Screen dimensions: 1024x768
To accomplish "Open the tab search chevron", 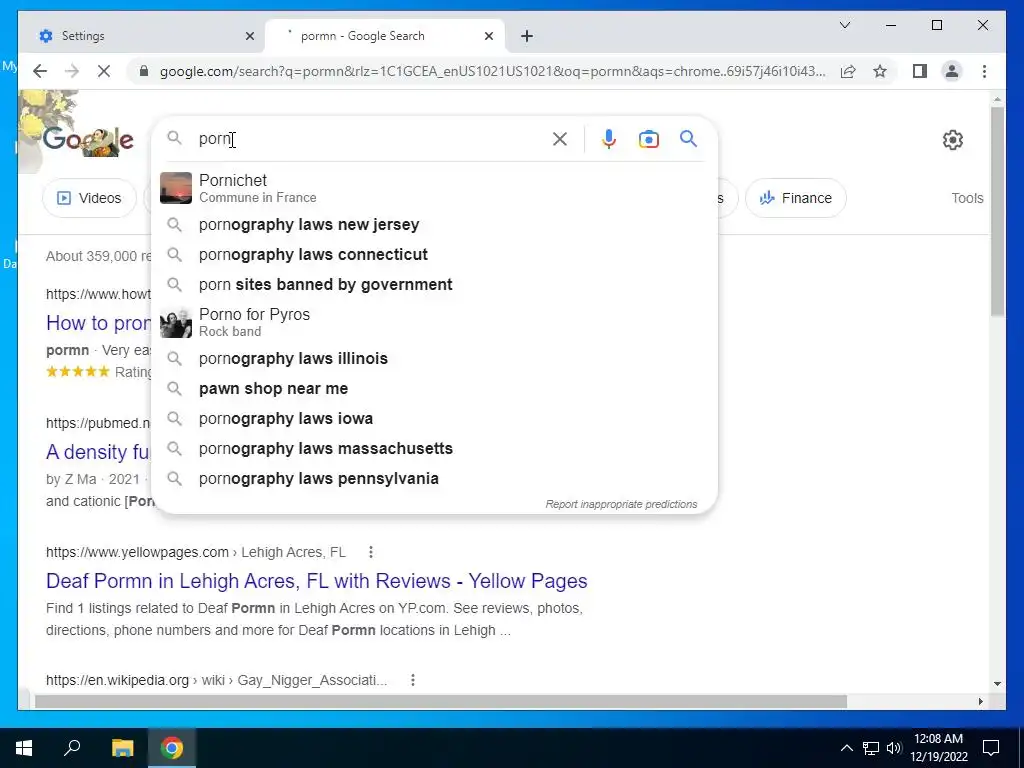I will click(x=844, y=25).
